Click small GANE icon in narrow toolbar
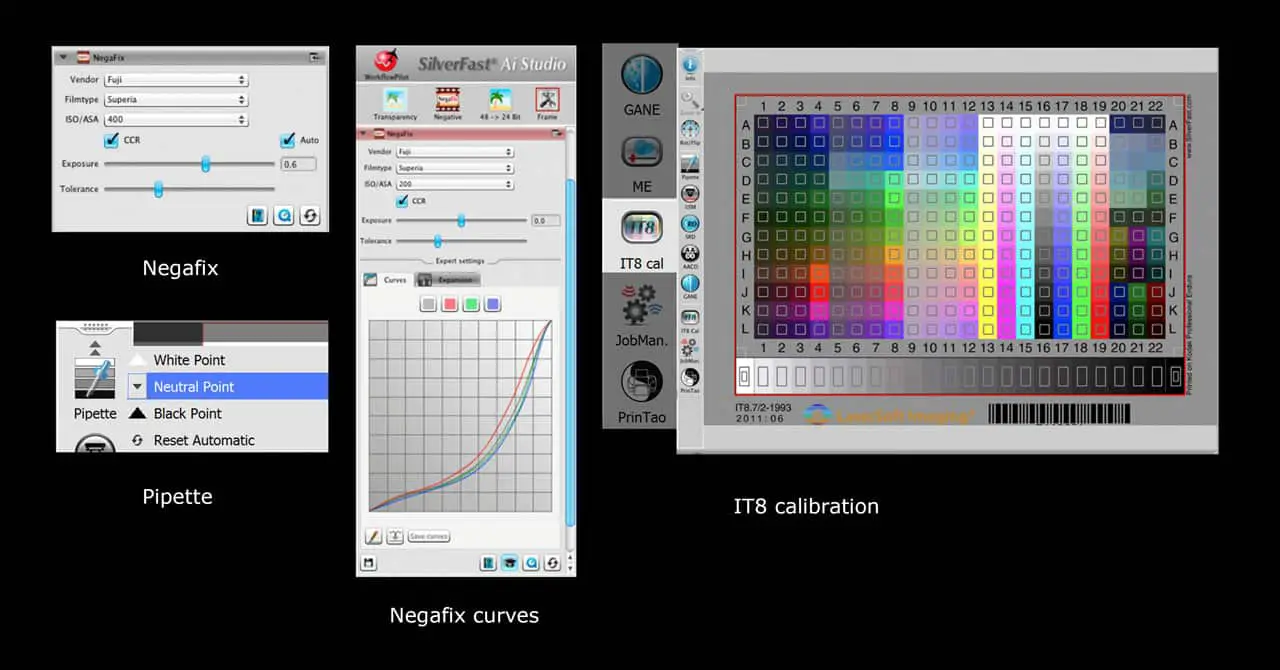1280x670 pixels. coord(690,284)
